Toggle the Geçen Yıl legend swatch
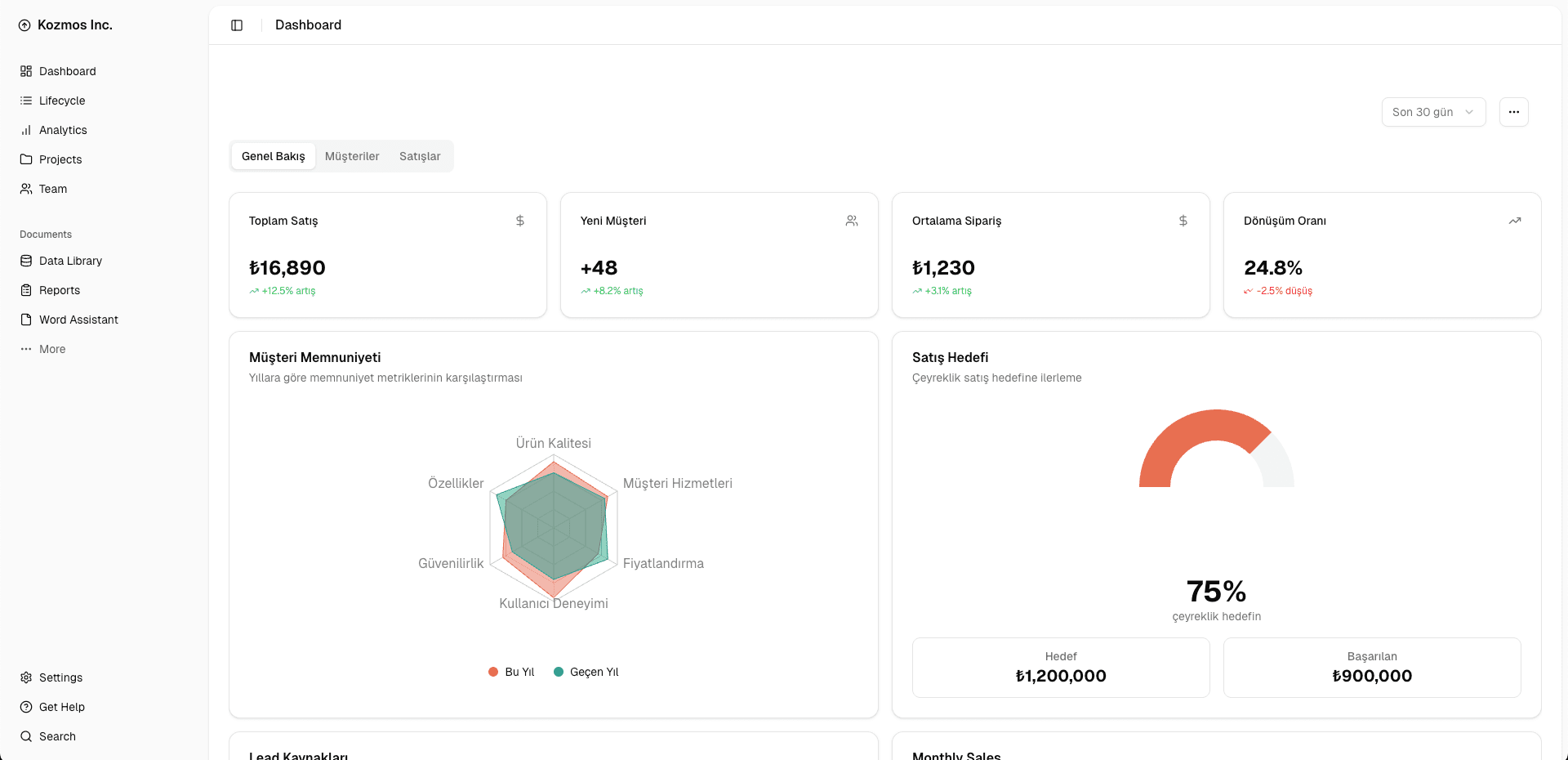 pos(559,672)
